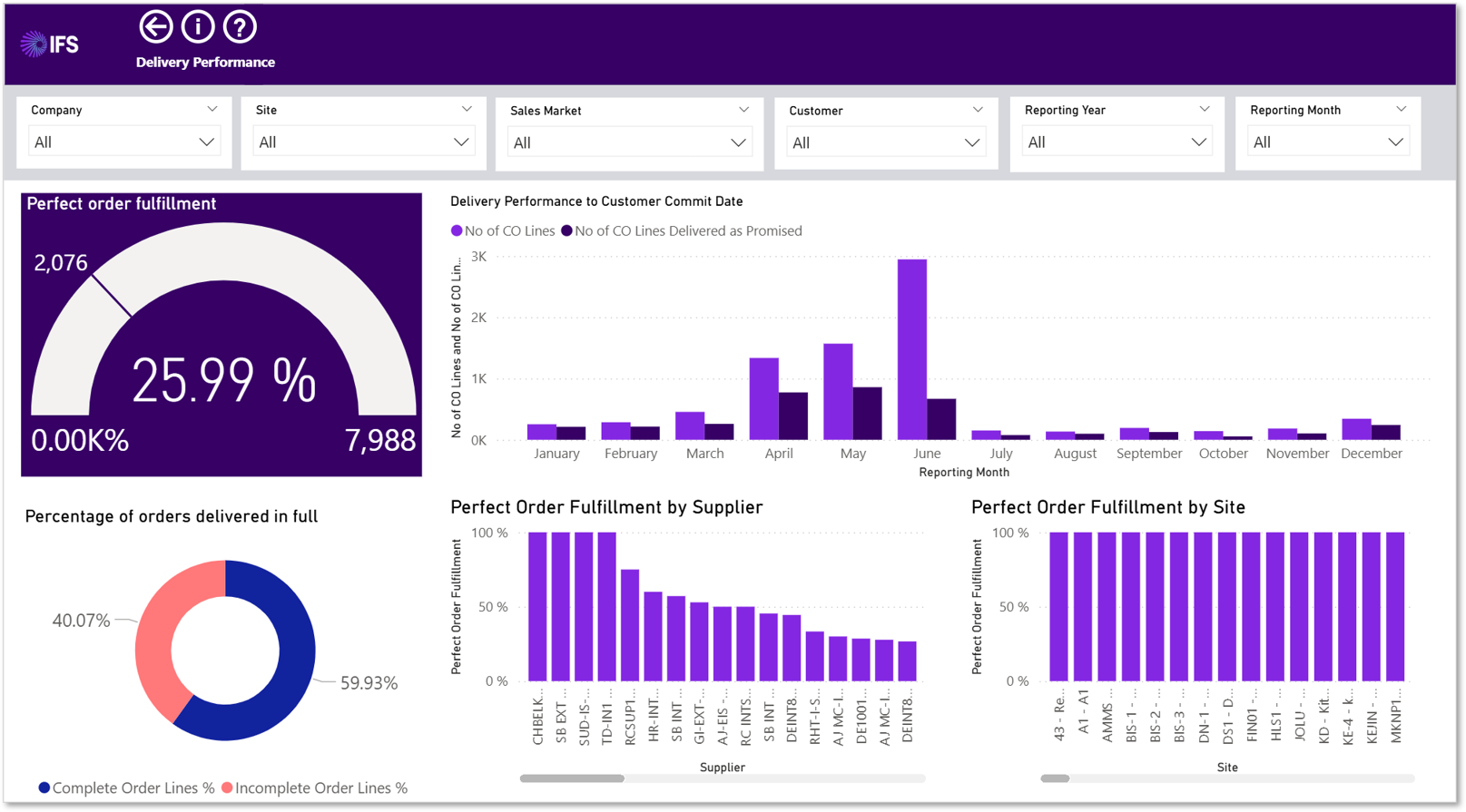Toggle No of CO Lines Delivered as Promised legend
The height and width of the screenshot is (812, 1466).
click(x=682, y=231)
